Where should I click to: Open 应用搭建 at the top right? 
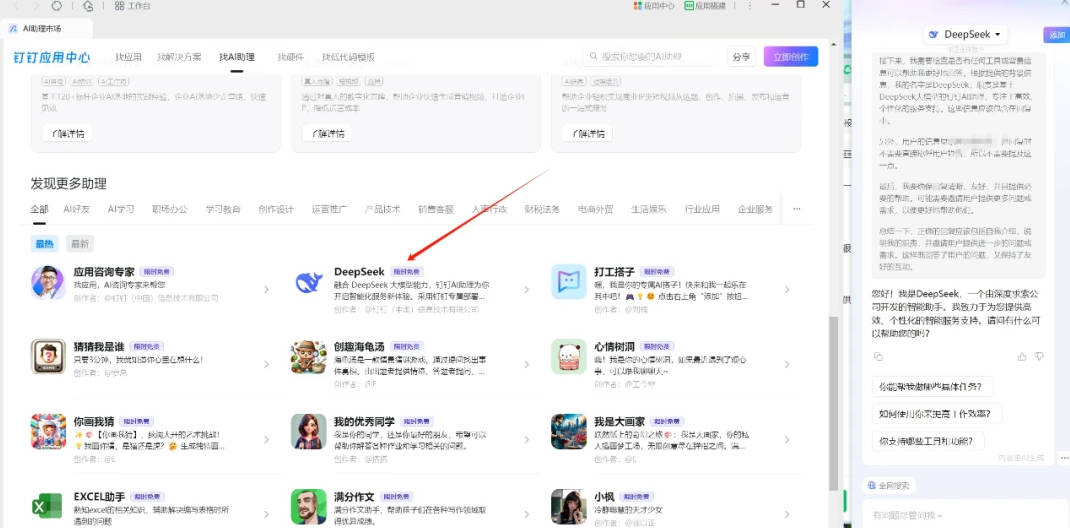(x=706, y=5)
